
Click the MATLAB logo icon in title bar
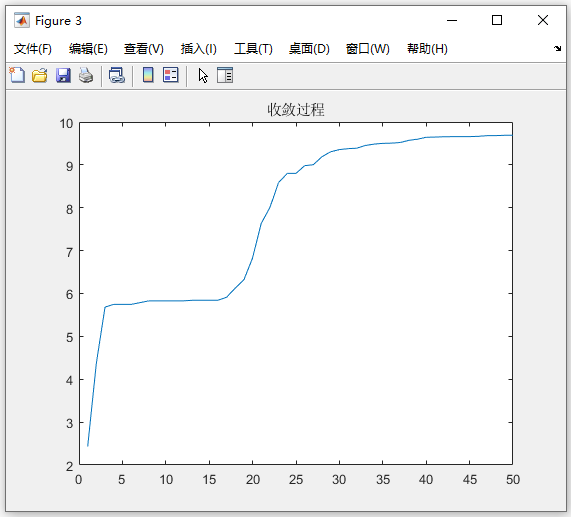point(21,20)
